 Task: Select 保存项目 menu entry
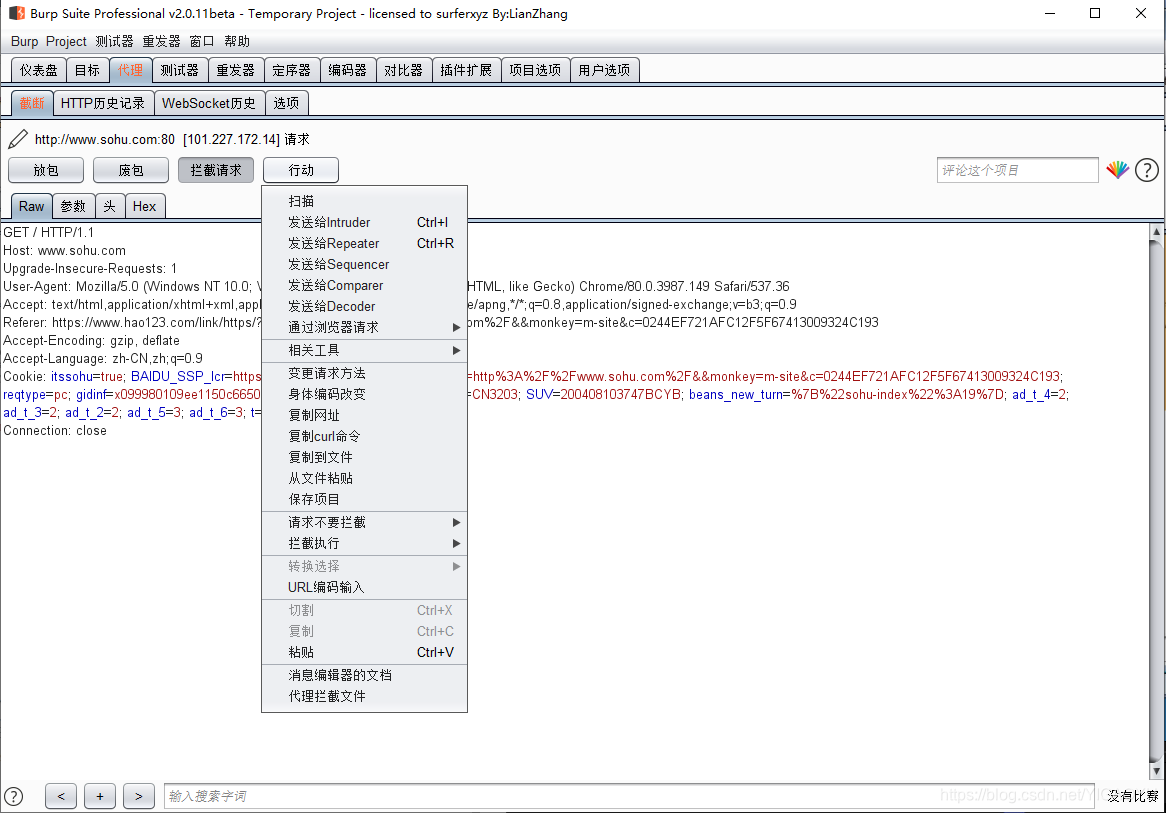click(364, 499)
